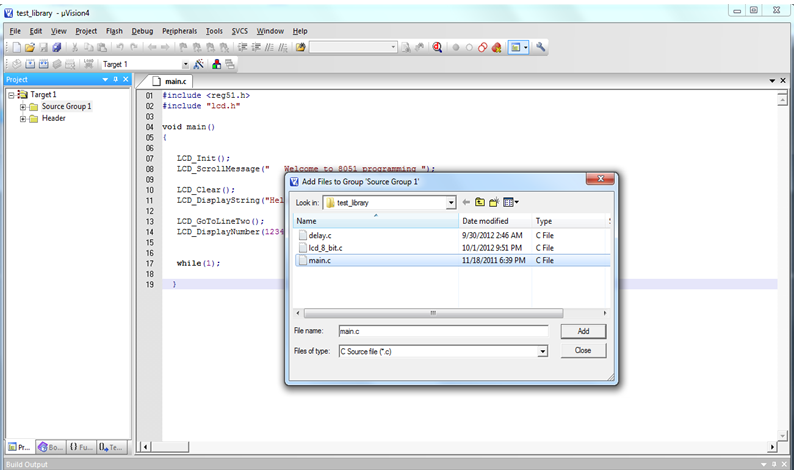Click the Save All toolbar icon

[x=57, y=48]
